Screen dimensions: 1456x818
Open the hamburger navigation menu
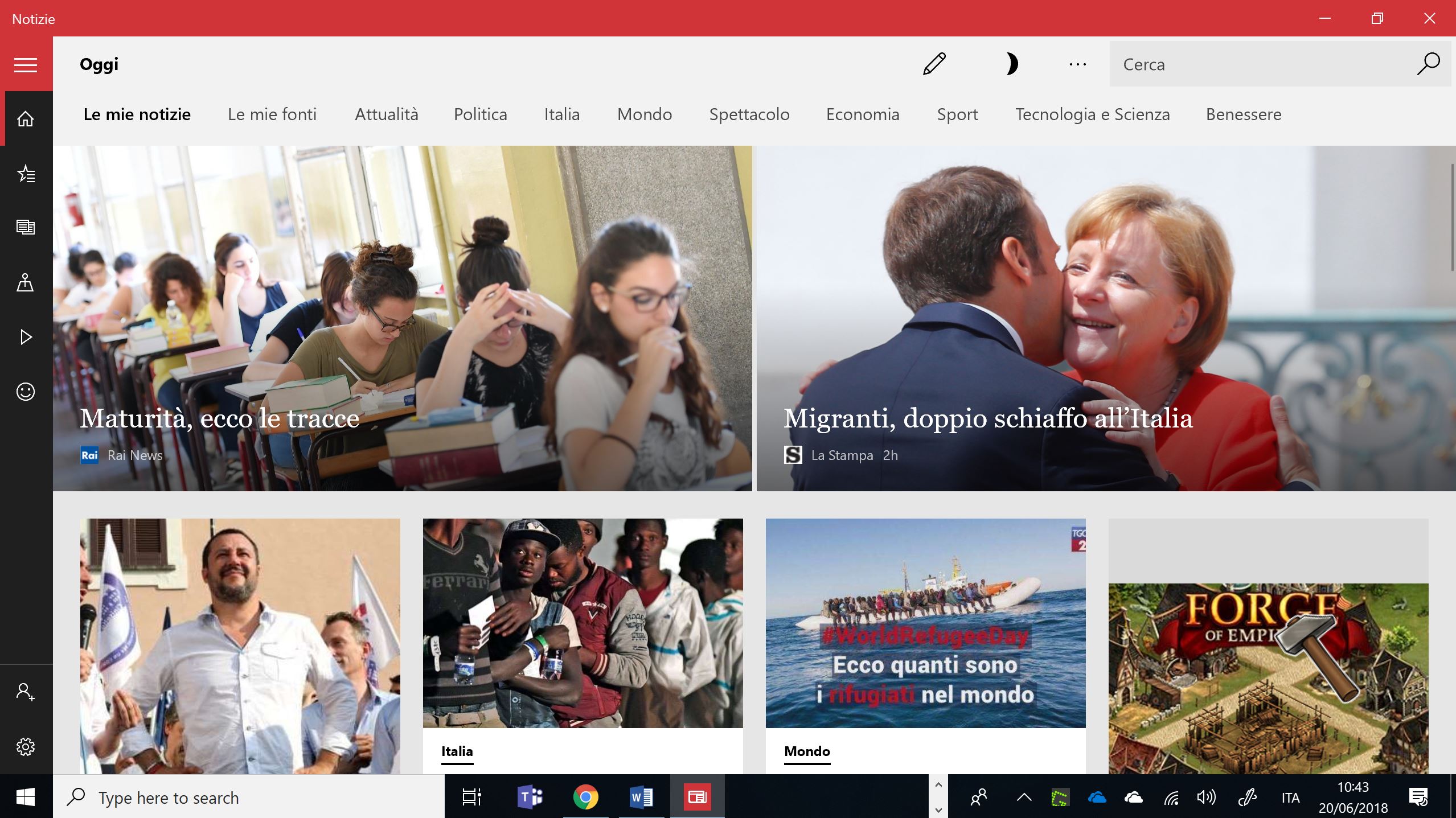26,64
